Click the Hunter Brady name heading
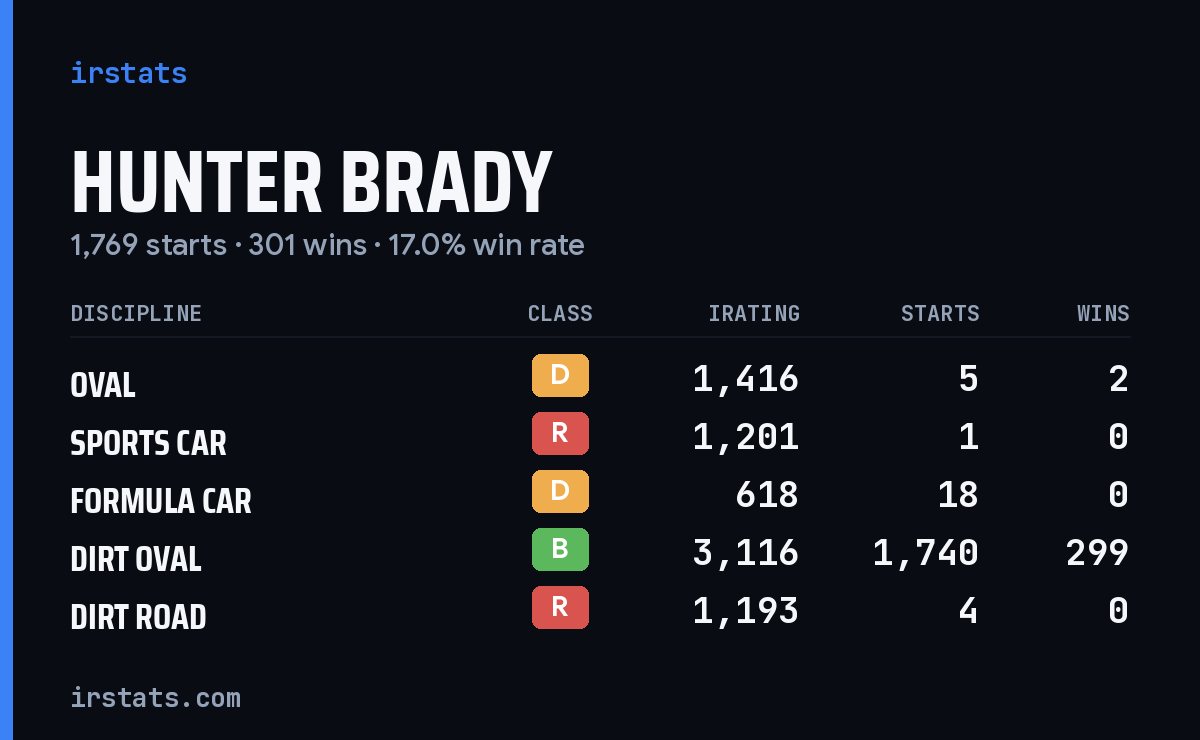The width and height of the screenshot is (1200, 740). click(311, 183)
